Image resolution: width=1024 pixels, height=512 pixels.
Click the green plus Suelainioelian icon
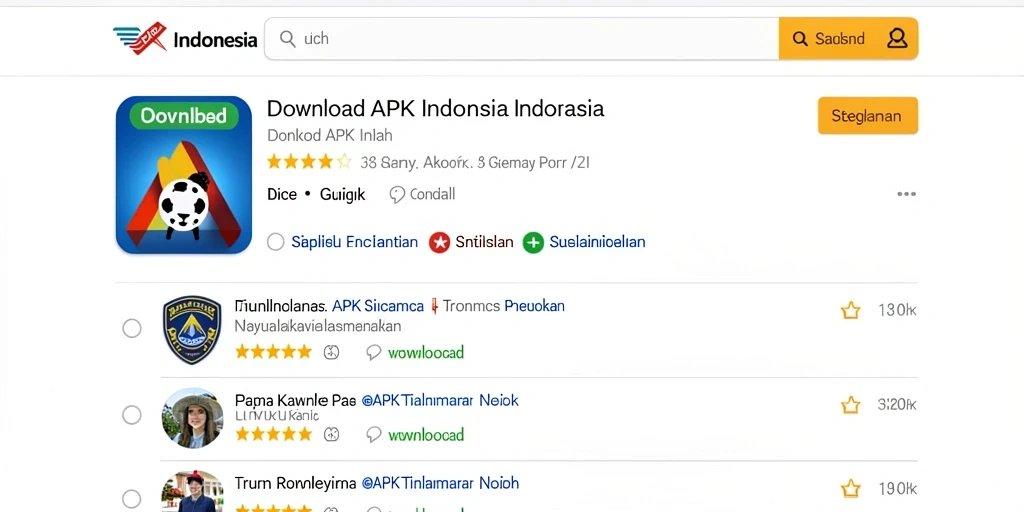click(533, 243)
